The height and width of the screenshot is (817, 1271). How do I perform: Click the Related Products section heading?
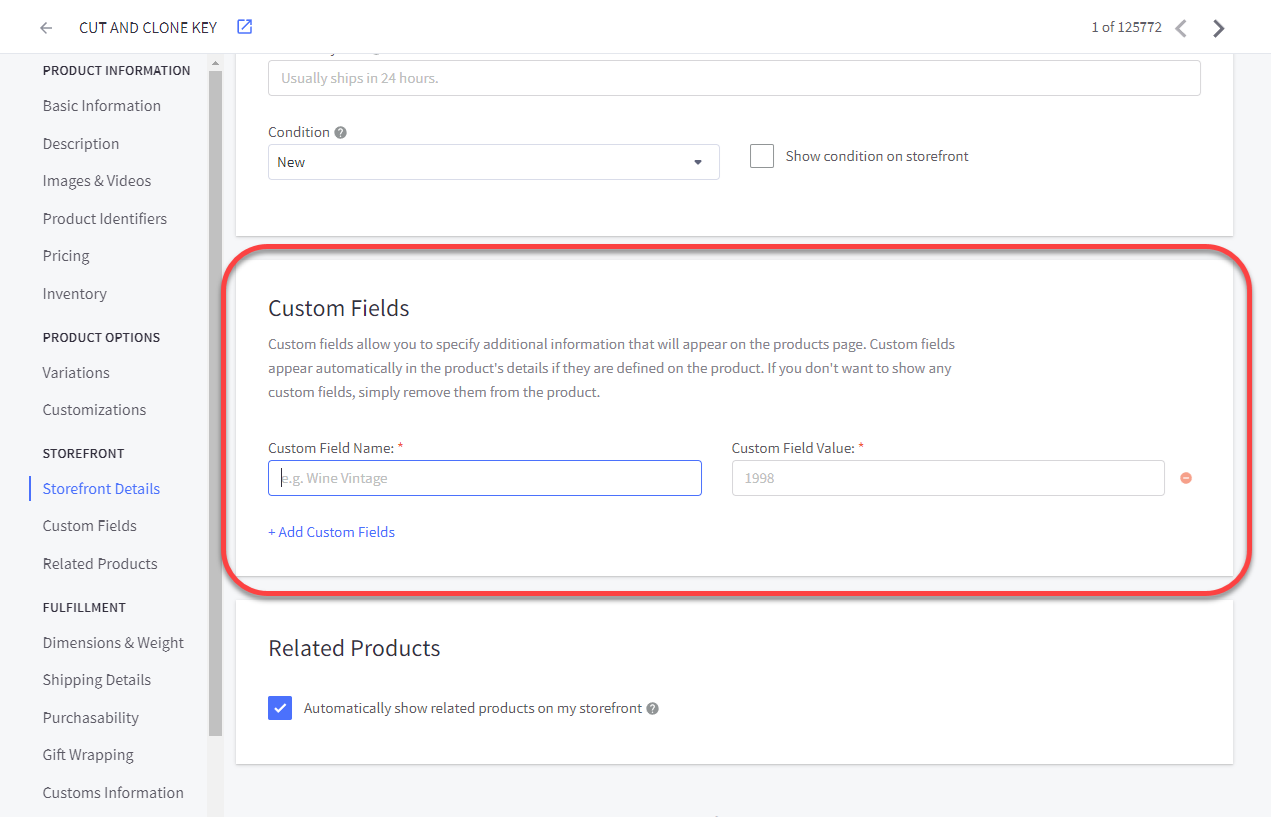pos(354,648)
